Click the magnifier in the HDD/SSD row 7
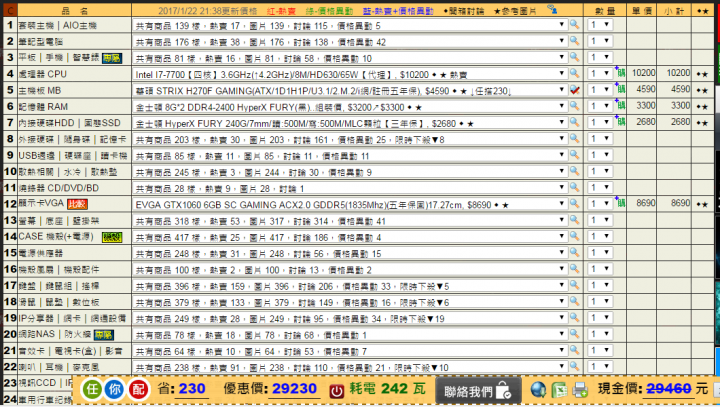Viewport: 720px width, 407px height. tap(574, 122)
